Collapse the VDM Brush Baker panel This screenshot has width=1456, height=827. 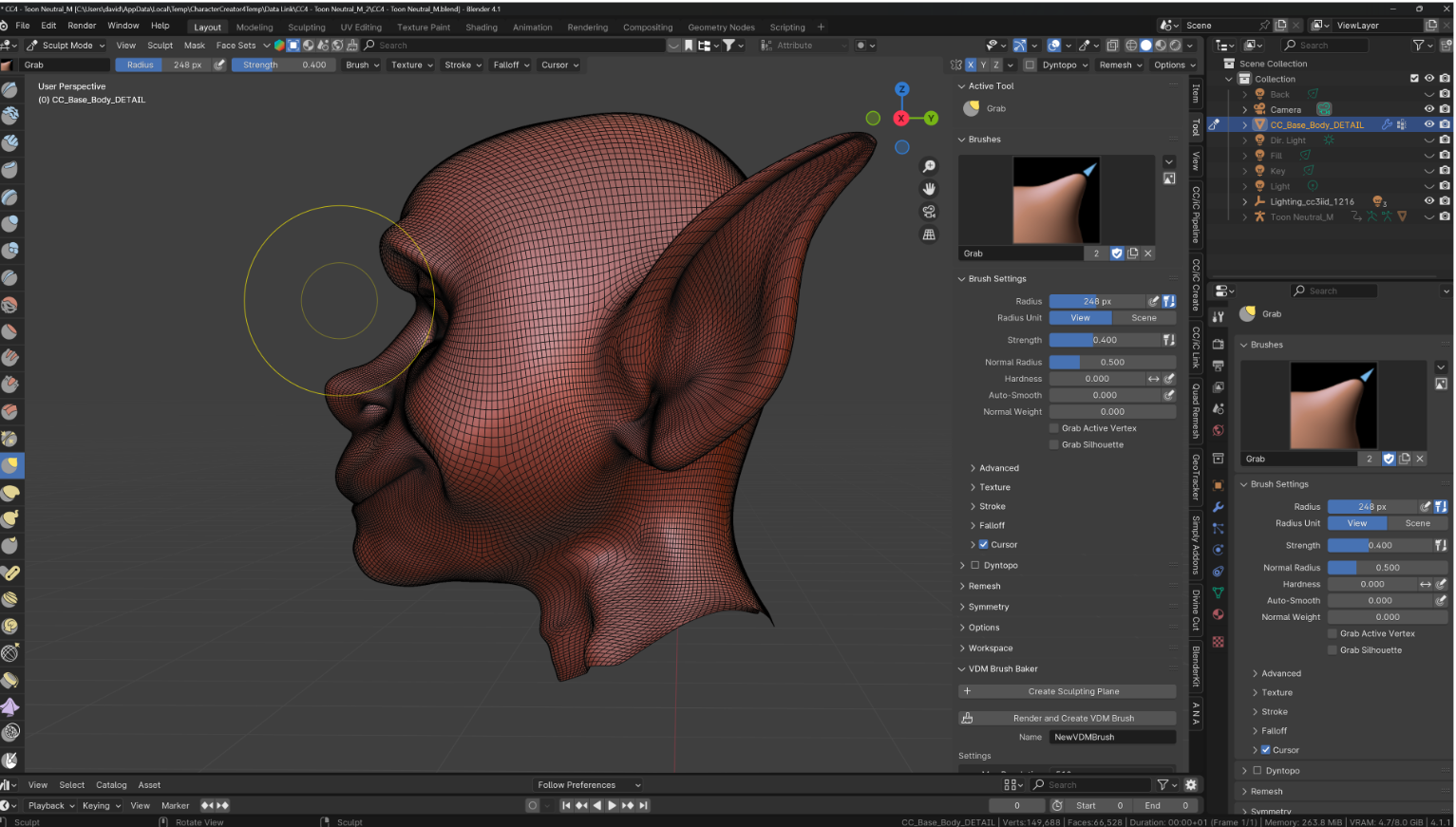[x=1003, y=668]
